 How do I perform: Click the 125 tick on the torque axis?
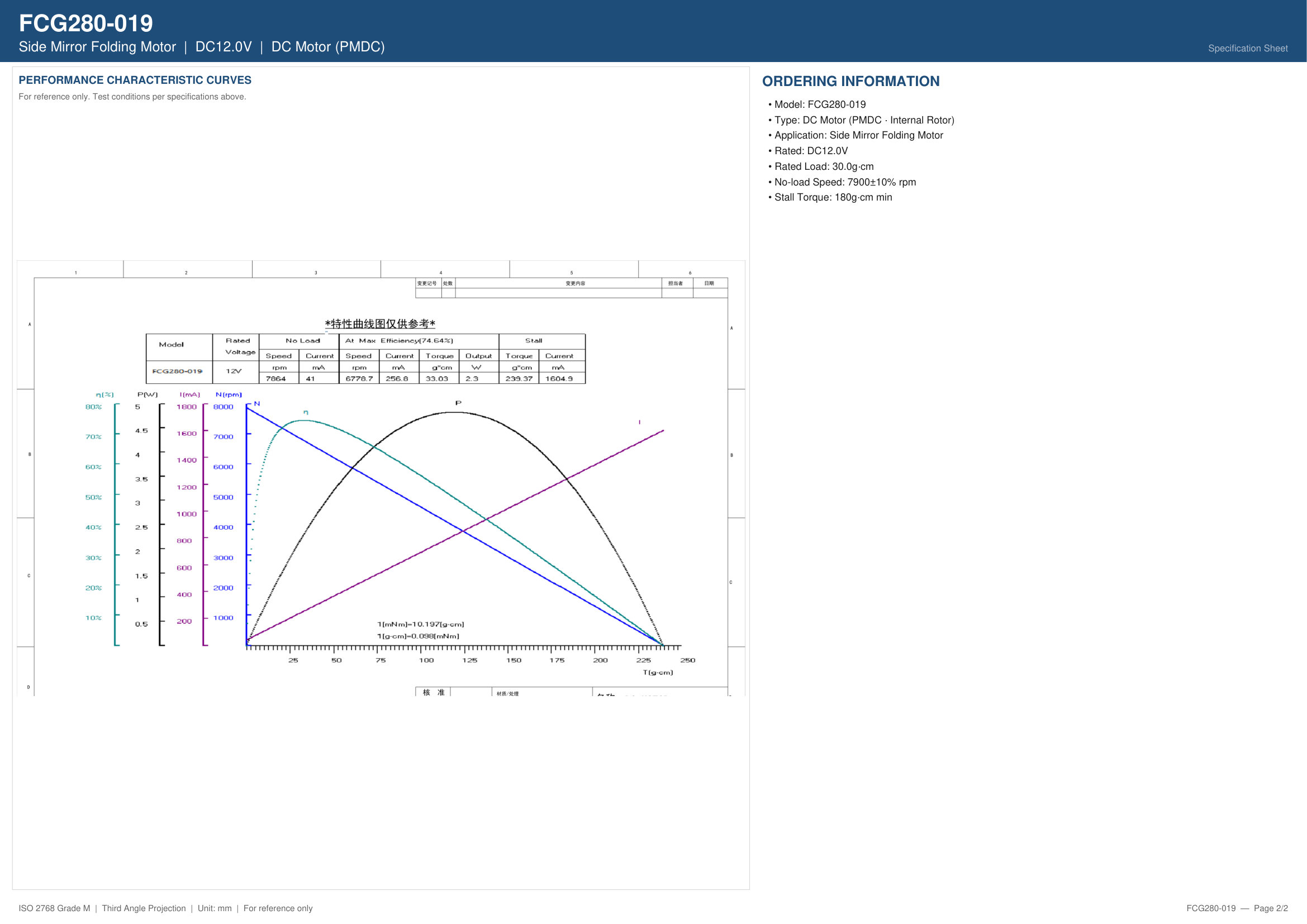pos(469,660)
